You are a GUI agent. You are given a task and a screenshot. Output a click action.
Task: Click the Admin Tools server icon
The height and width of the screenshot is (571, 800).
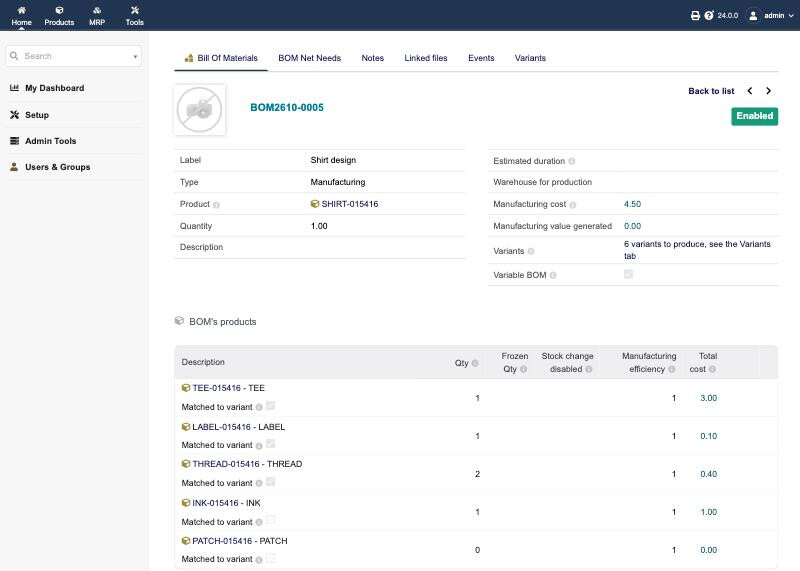click(x=14, y=141)
